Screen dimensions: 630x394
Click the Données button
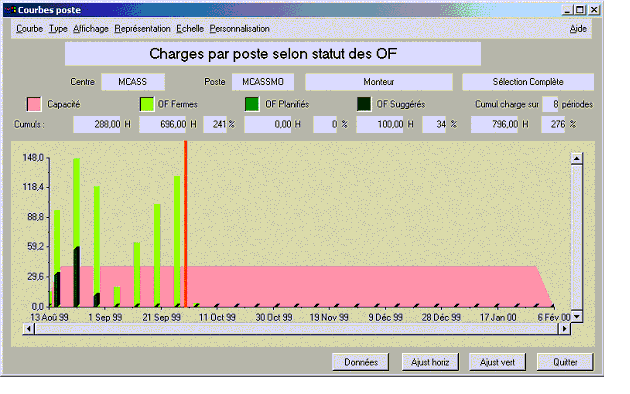pyautogui.click(x=361, y=362)
